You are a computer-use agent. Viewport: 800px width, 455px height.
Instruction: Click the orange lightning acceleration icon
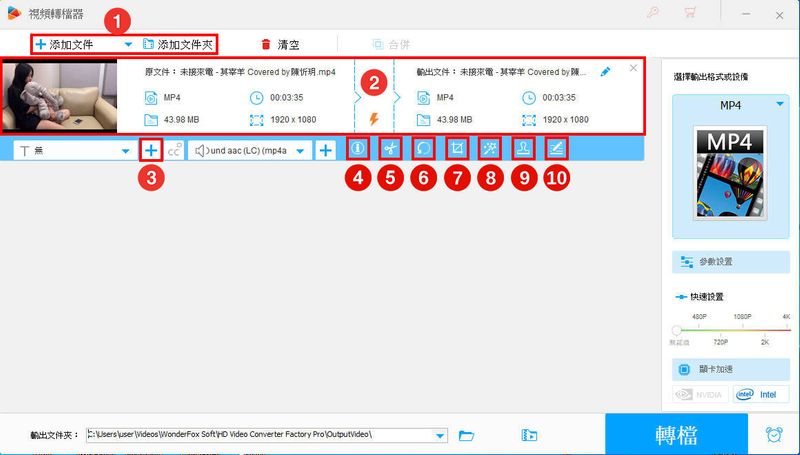tap(374, 119)
